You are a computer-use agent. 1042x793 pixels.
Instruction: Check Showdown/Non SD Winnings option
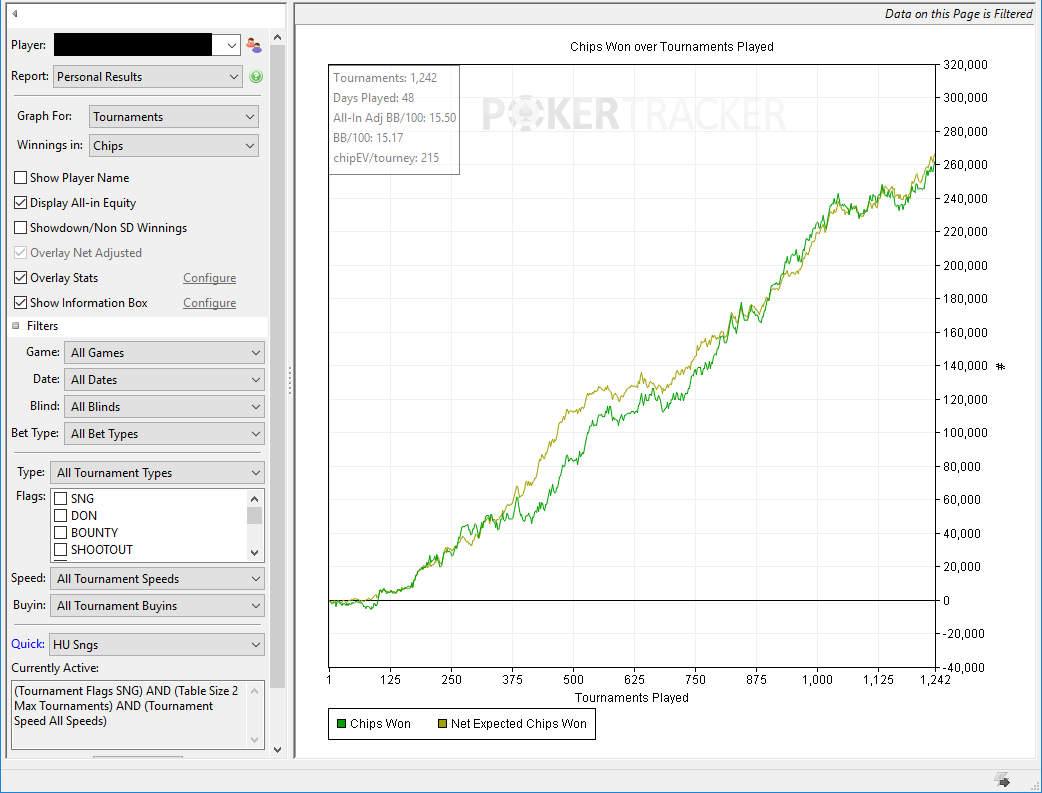pyautogui.click(x=21, y=227)
